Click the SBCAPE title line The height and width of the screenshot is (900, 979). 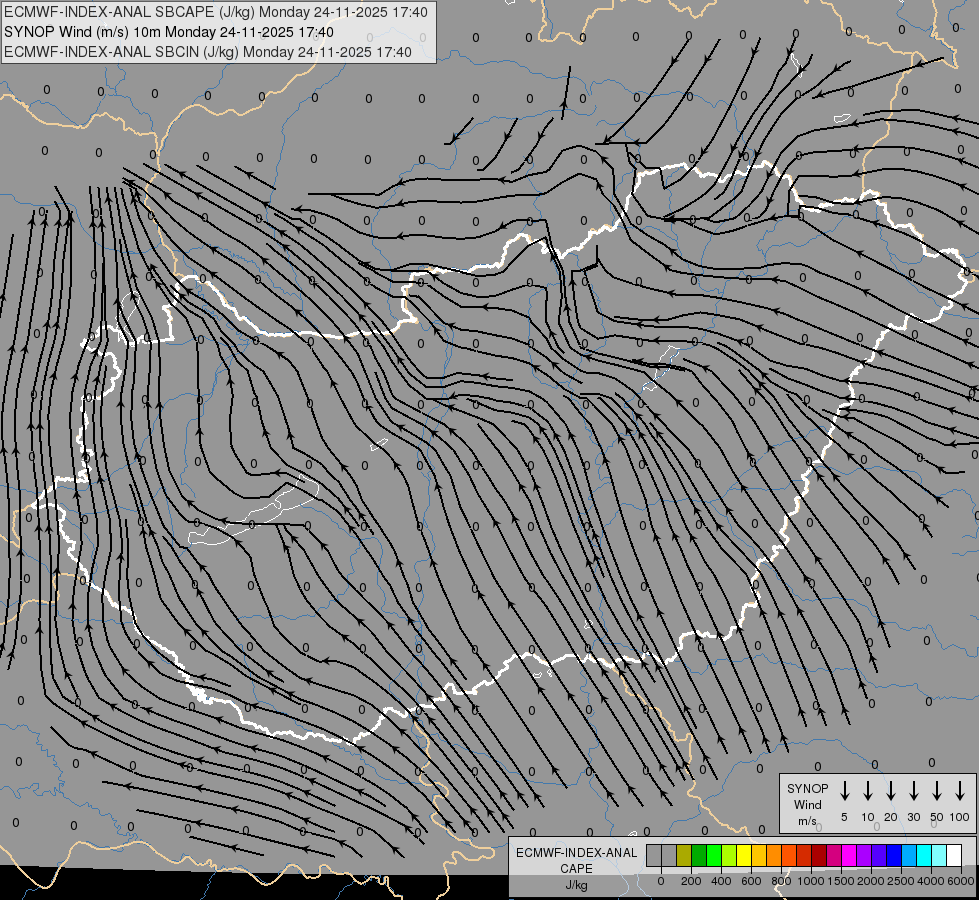(216, 12)
